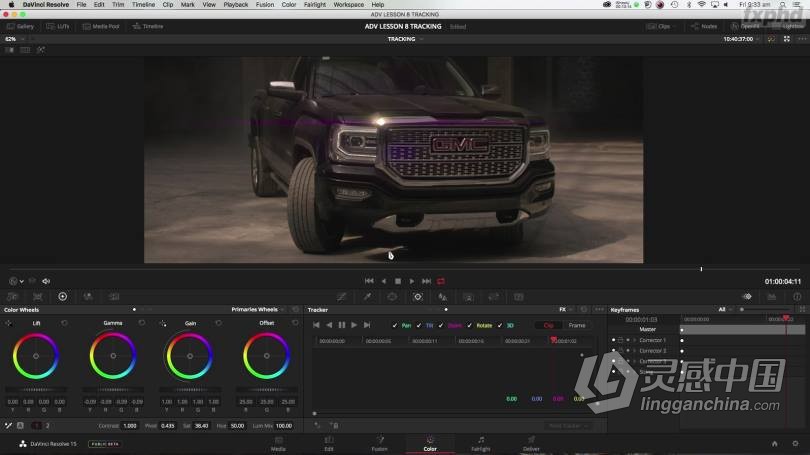Image resolution: width=810 pixels, height=455 pixels.
Task: Click the viewer speaker mute icon
Action: tap(46, 281)
